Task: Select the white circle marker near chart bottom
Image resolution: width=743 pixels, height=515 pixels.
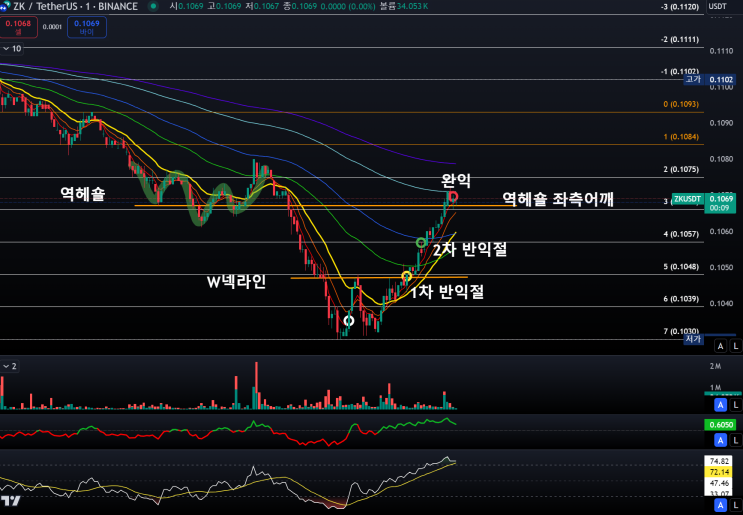Action: click(349, 321)
